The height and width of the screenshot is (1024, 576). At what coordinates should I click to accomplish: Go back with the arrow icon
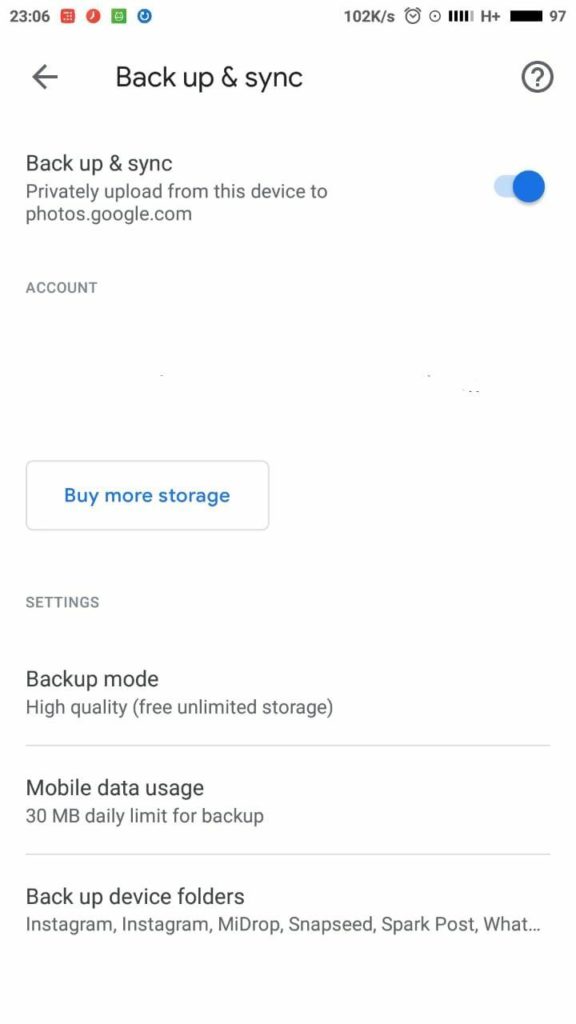click(x=45, y=77)
